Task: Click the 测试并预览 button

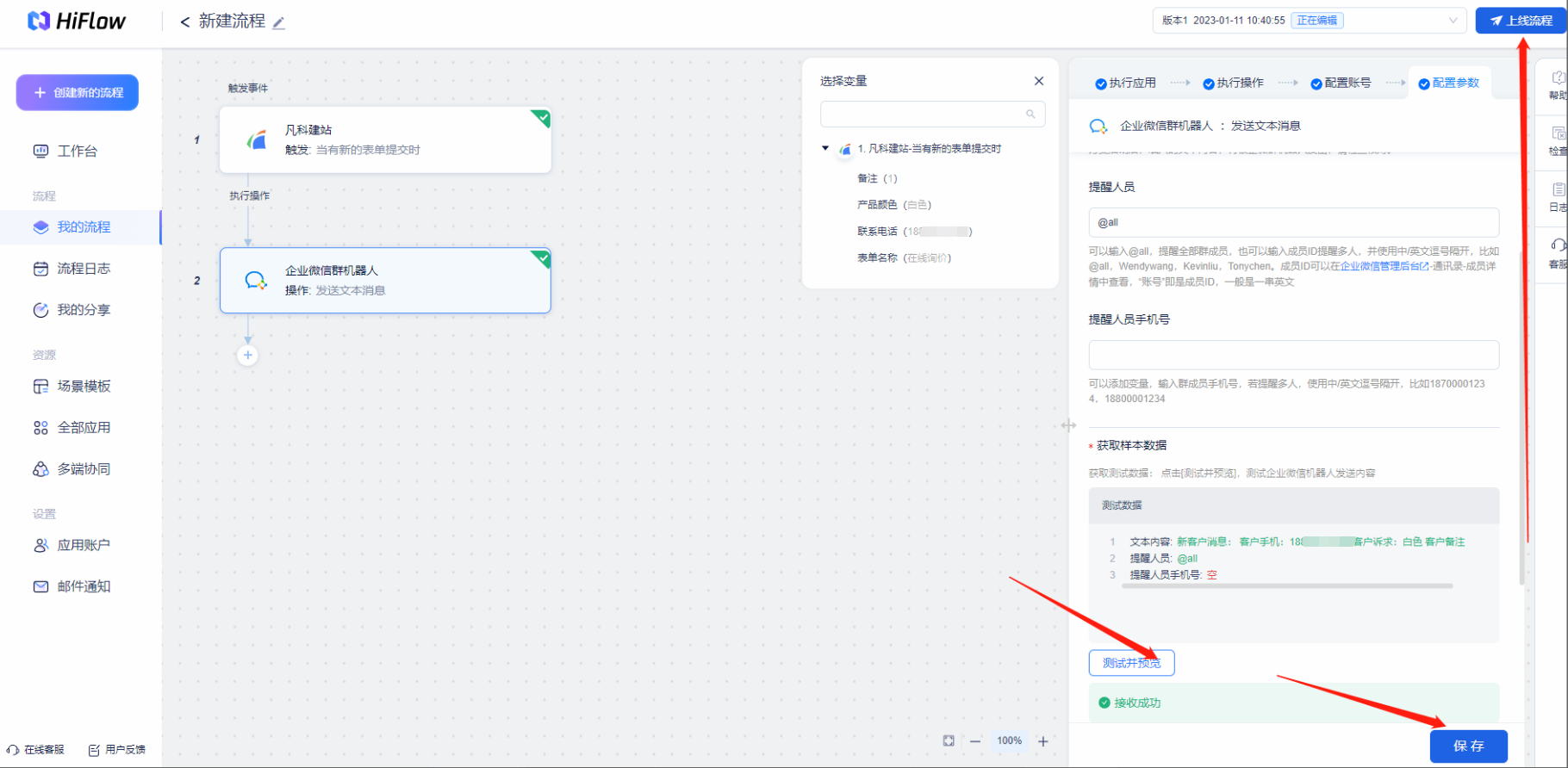Action: [x=1131, y=663]
